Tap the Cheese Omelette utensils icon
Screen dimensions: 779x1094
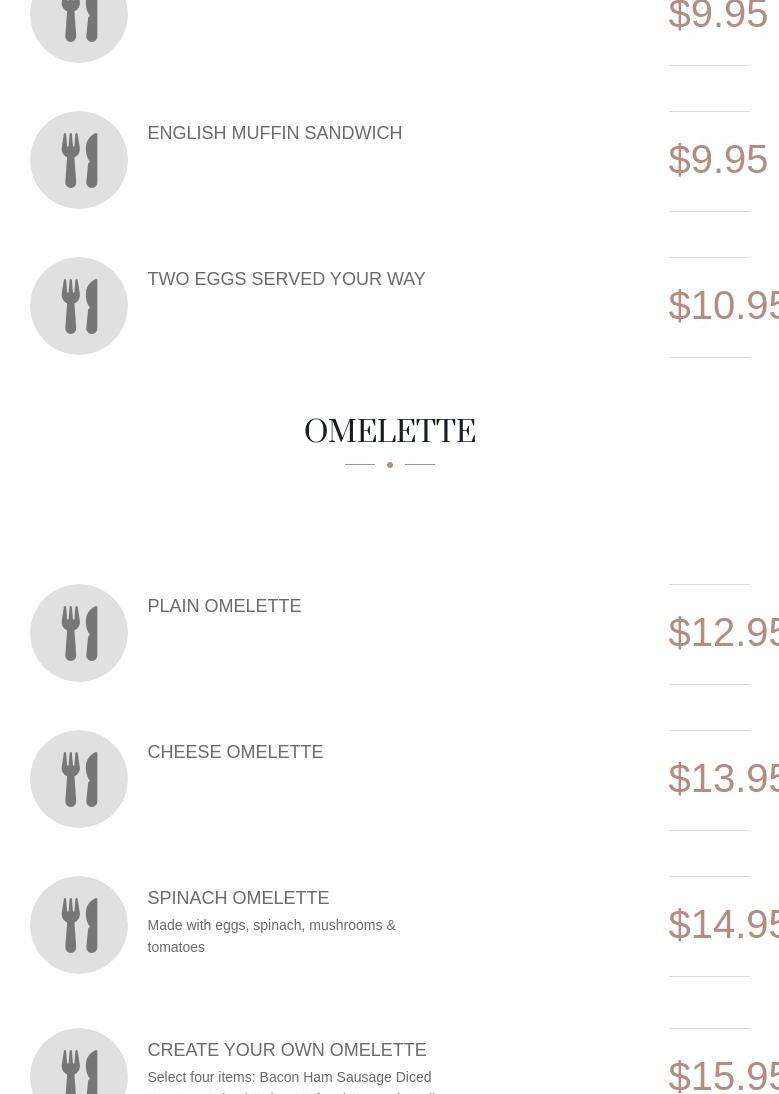click(x=79, y=779)
